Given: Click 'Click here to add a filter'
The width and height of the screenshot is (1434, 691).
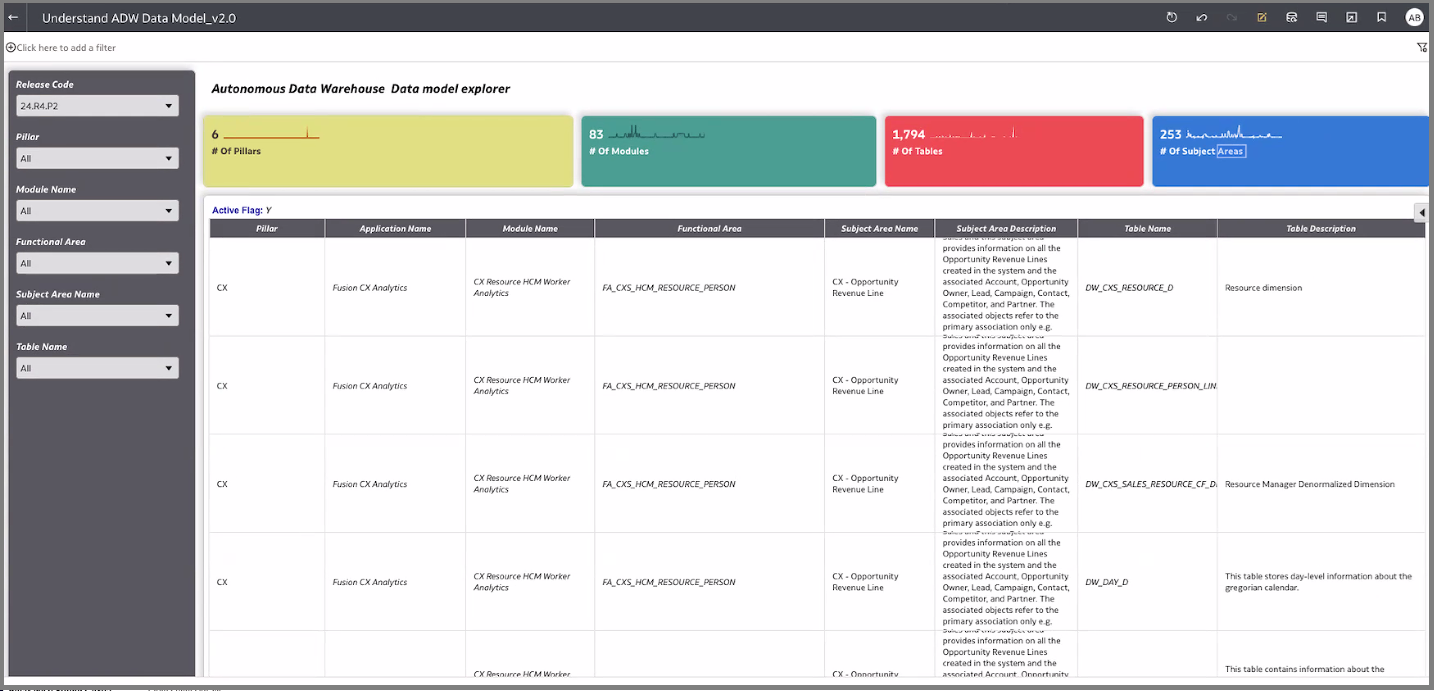Looking at the screenshot, I should [66, 47].
